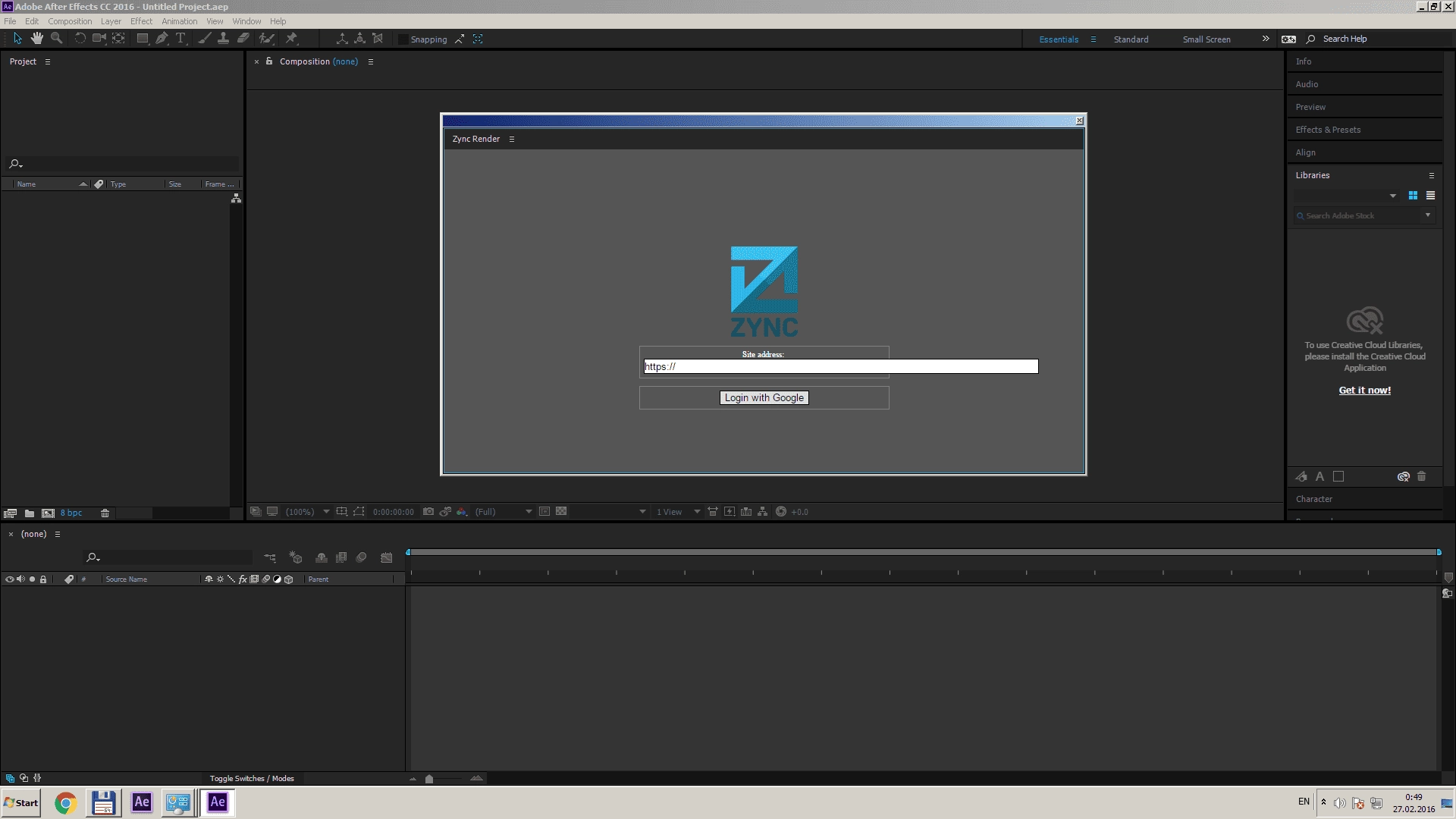The image size is (1456, 819).
Task: Select the Horizontal Type tool
Action: pyautogui.click(x=180, y=39)
